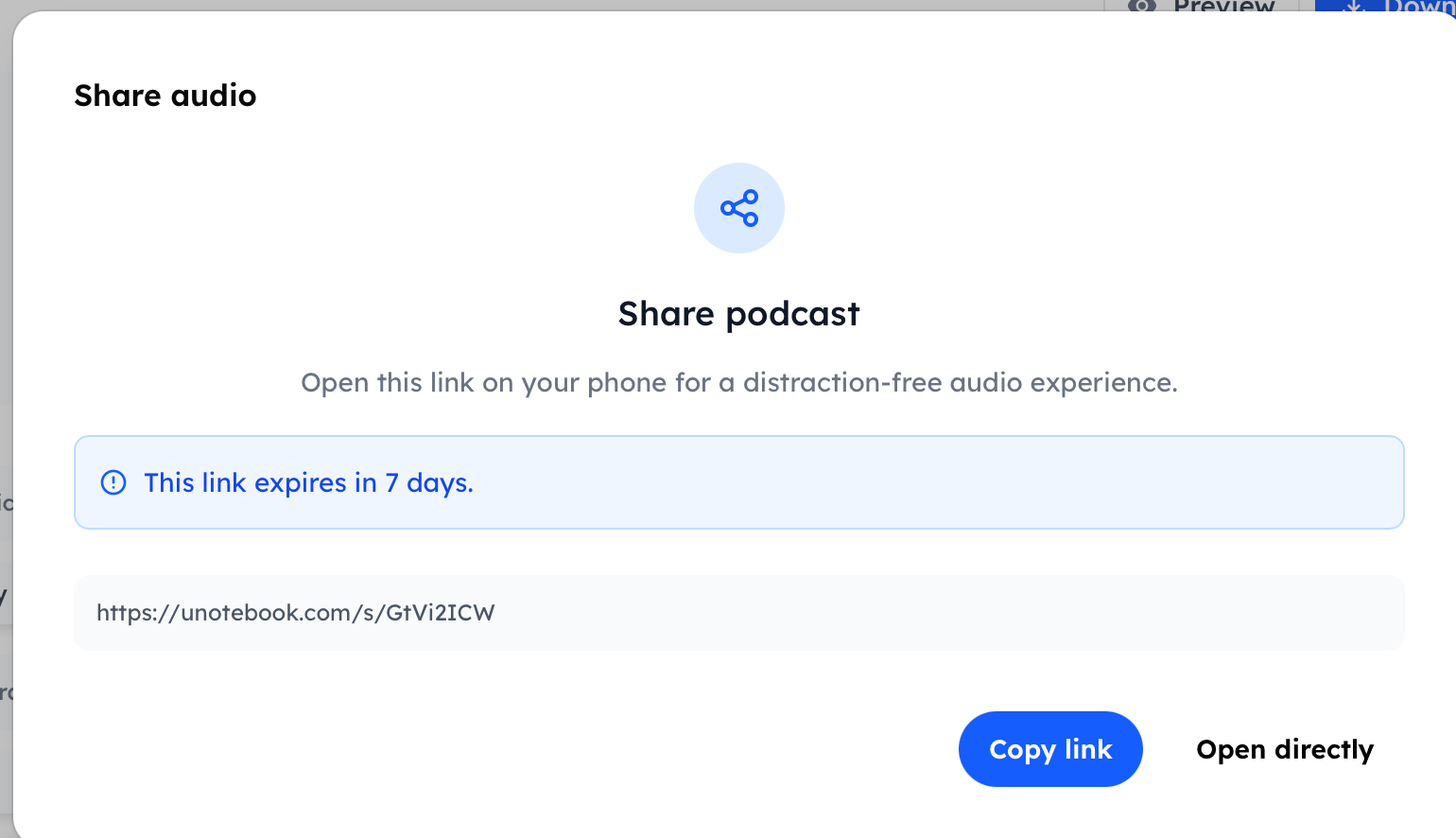The image size is (1456, 838).
Task: Click the download arrow icon at top right
Action: 1354,8
